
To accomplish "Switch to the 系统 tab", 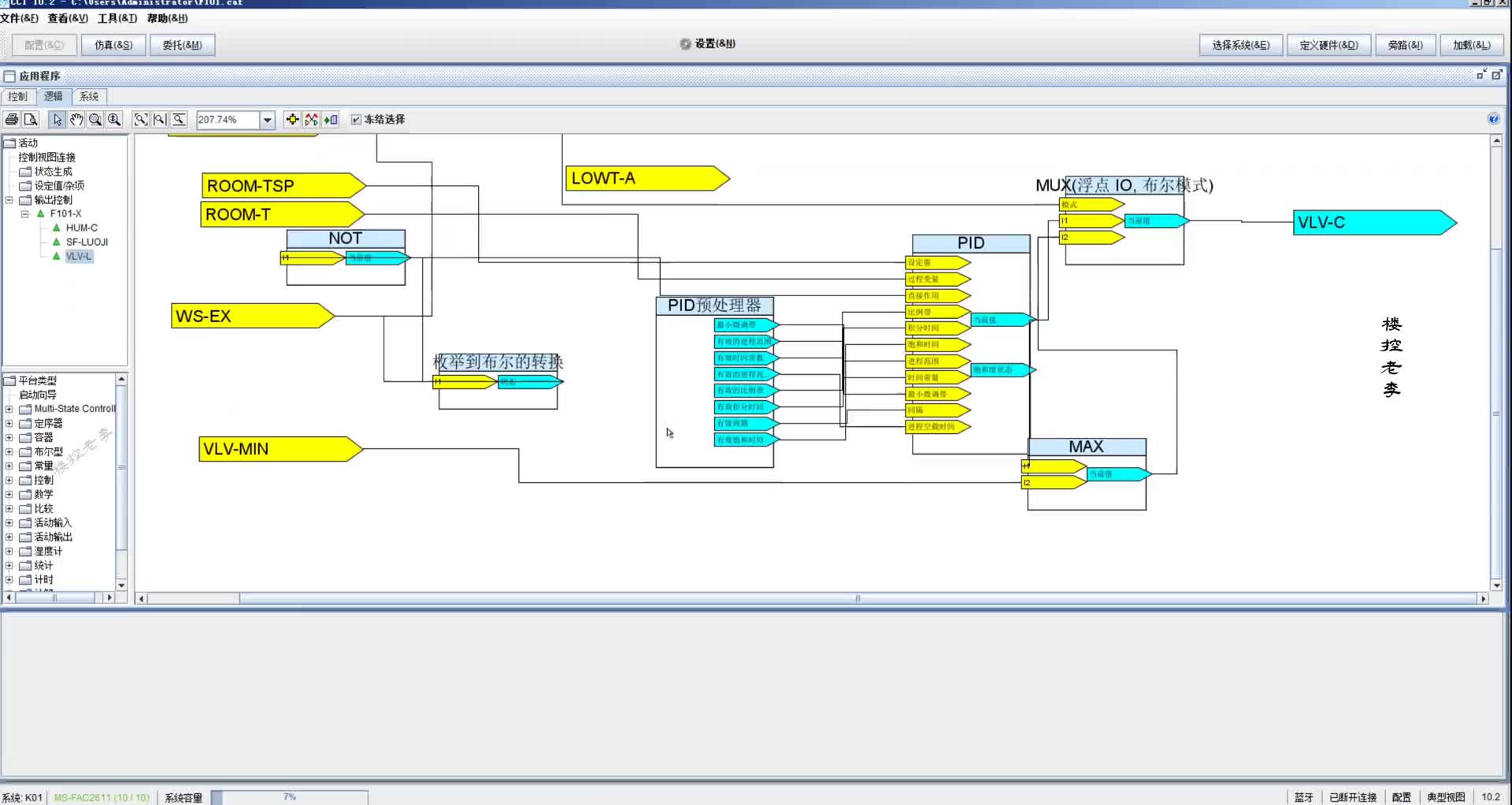I will (89, 97).
